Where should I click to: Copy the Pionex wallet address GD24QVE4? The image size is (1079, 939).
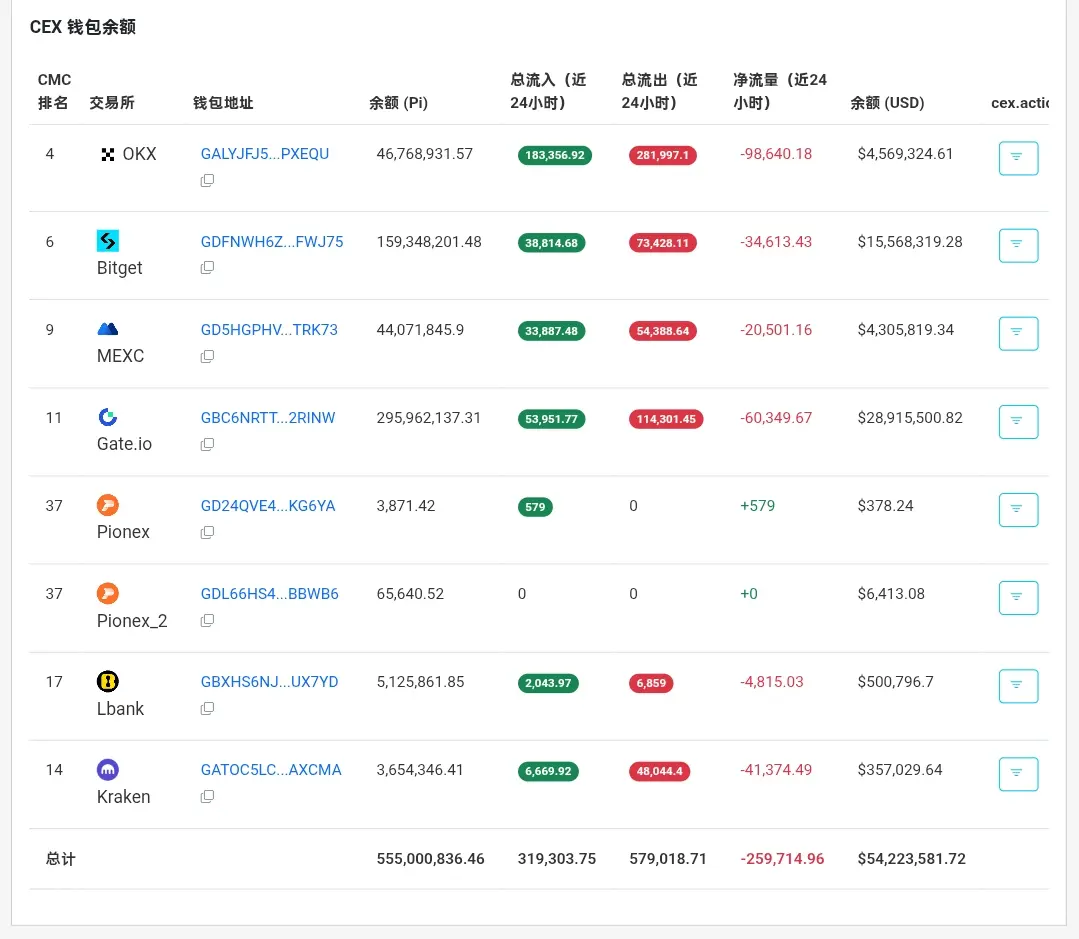207,532
